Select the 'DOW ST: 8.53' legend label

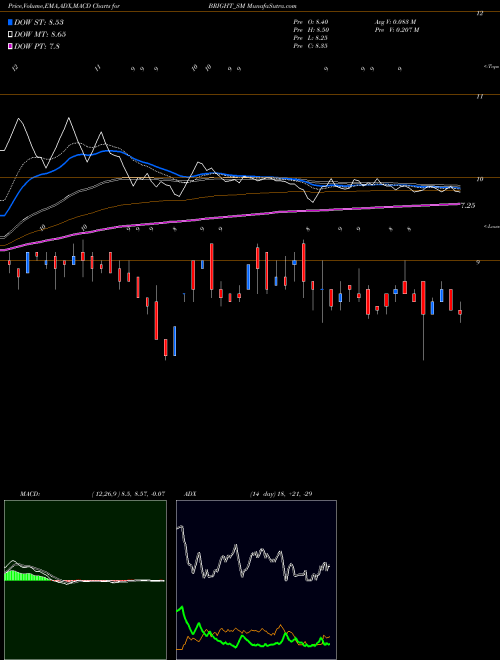[x=39, y=22]
